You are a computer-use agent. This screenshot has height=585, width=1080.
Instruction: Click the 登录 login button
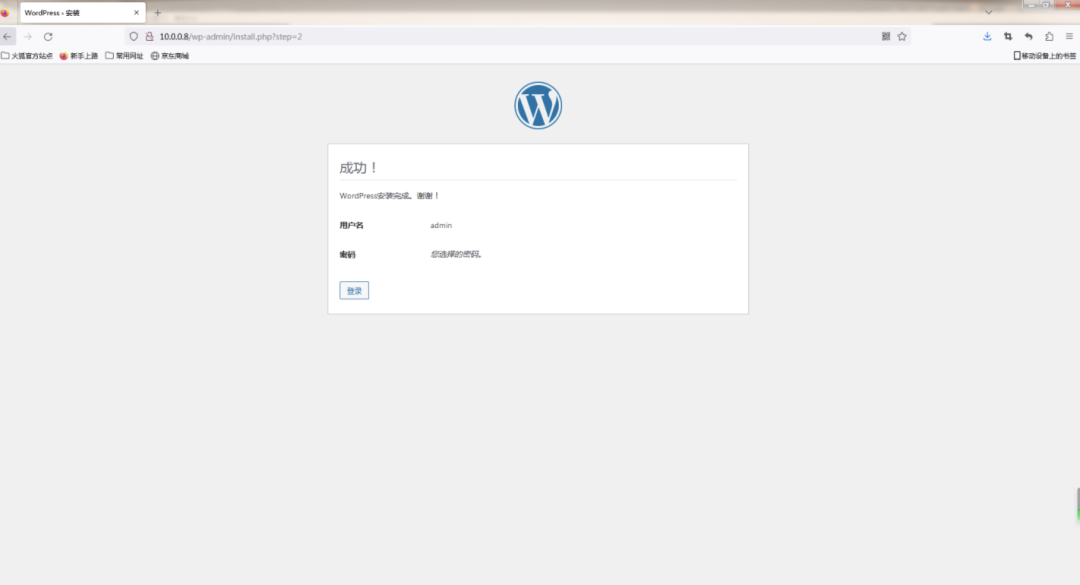(354, 291)
